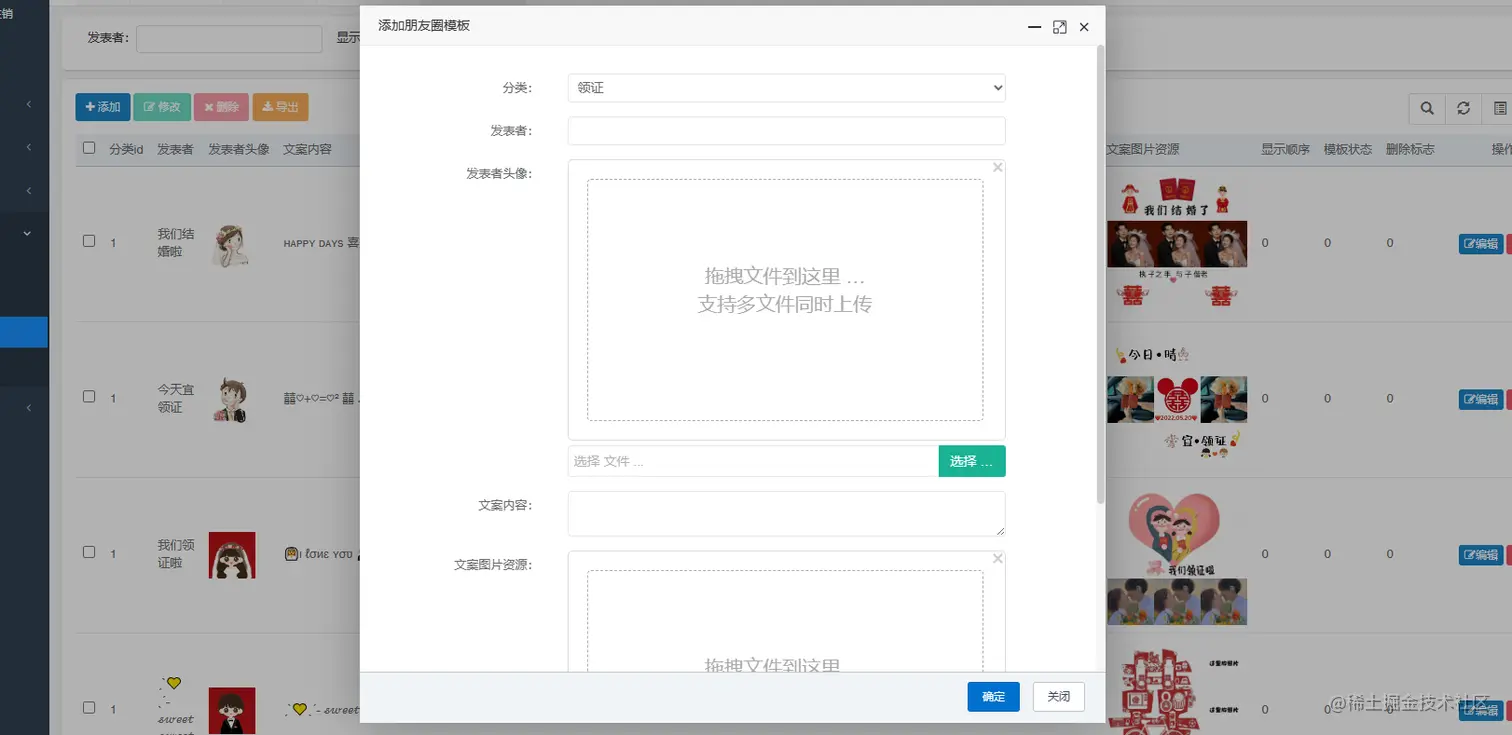Focus the 发表者 field in the dialog
This screenshot has width=1512, height=735.
786,131
